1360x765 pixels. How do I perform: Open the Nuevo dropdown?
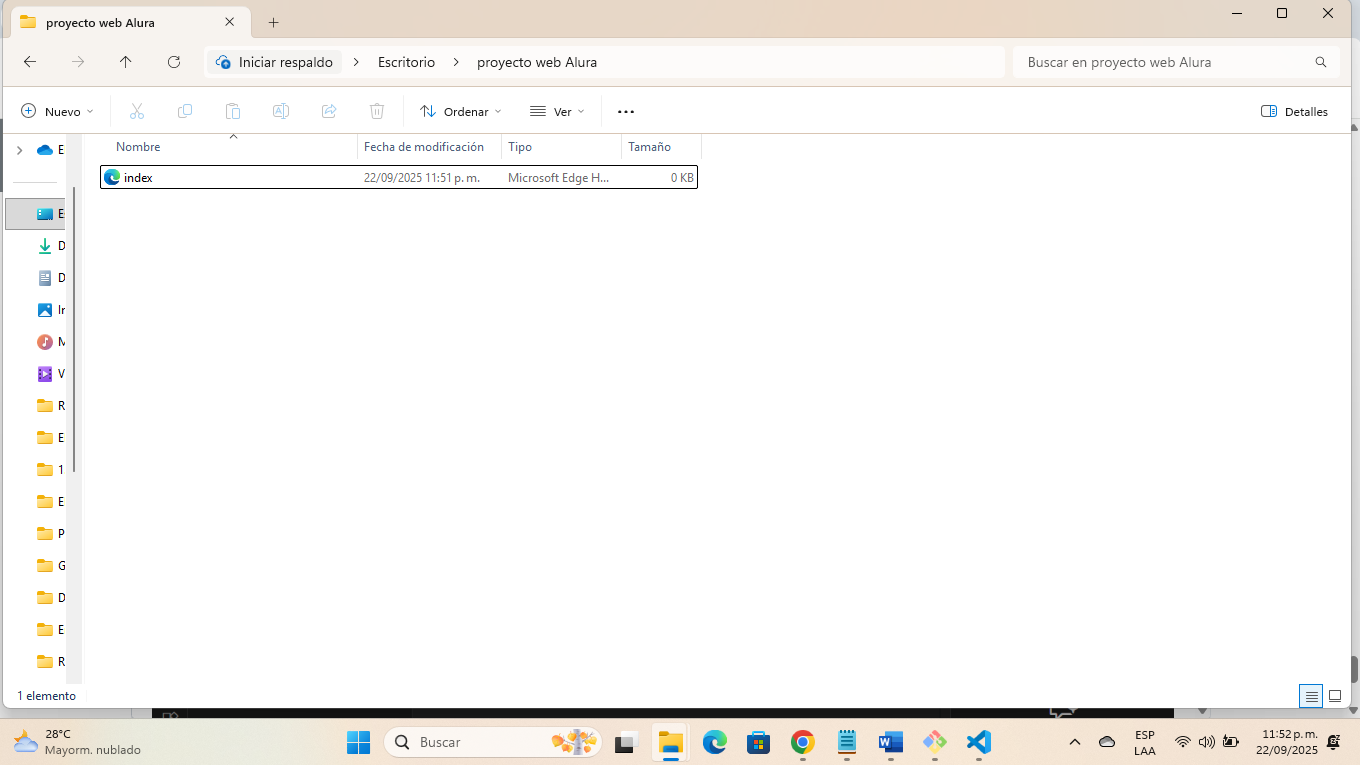point(57,111)
